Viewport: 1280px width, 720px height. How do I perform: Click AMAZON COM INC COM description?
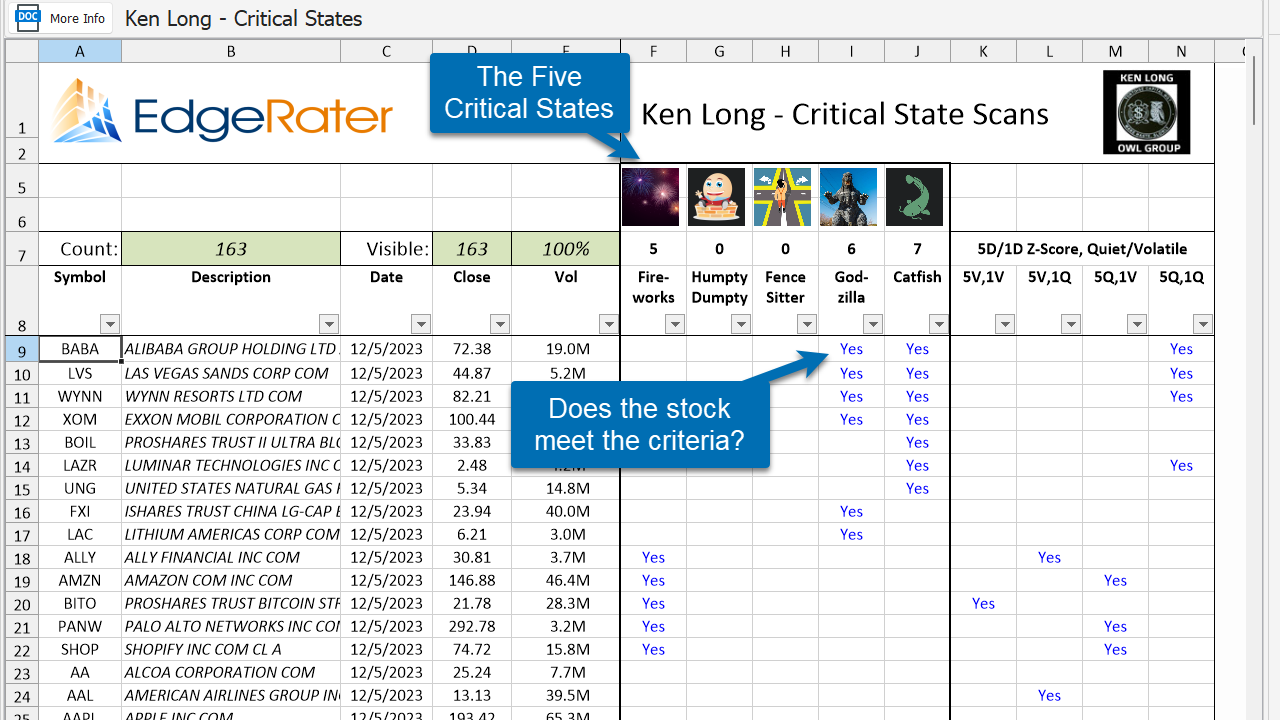(x=231, y=580)
